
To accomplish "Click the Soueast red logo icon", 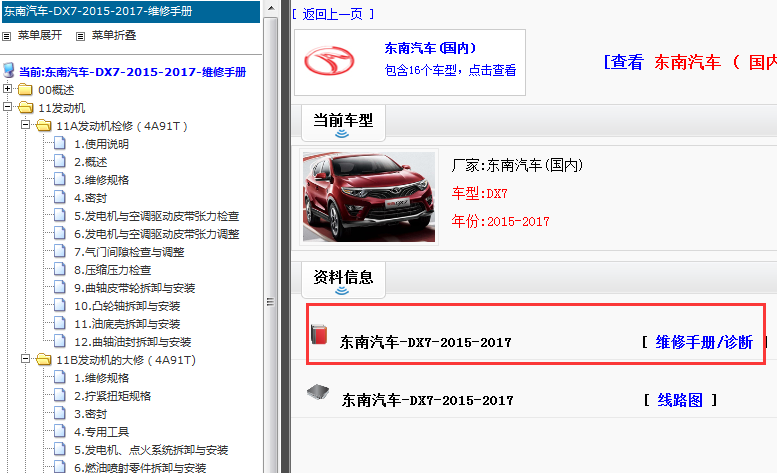I will [x=329, y=61].
